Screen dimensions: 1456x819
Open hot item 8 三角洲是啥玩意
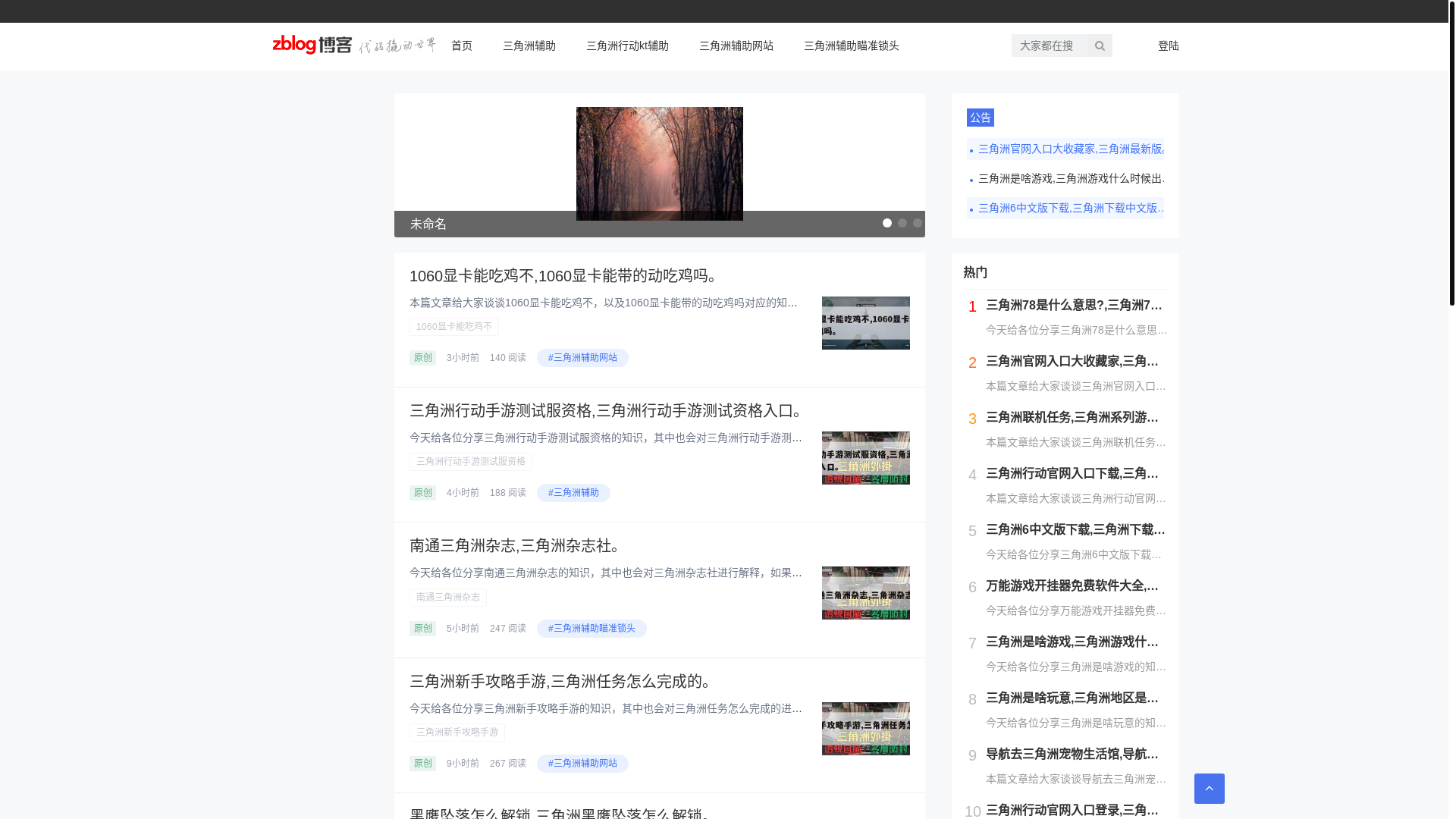(1072, 698)
